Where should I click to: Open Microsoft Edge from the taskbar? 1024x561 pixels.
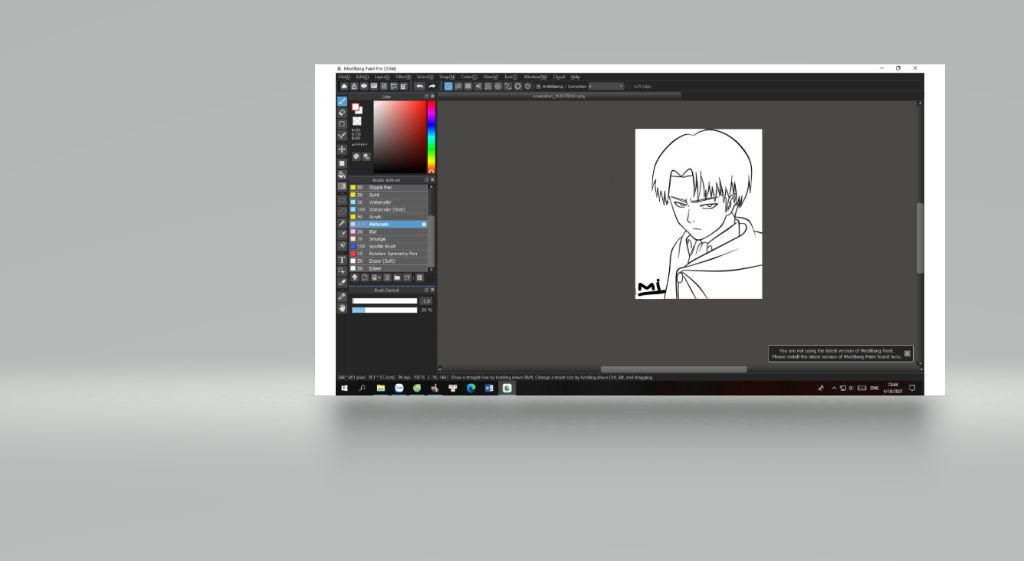471,388
